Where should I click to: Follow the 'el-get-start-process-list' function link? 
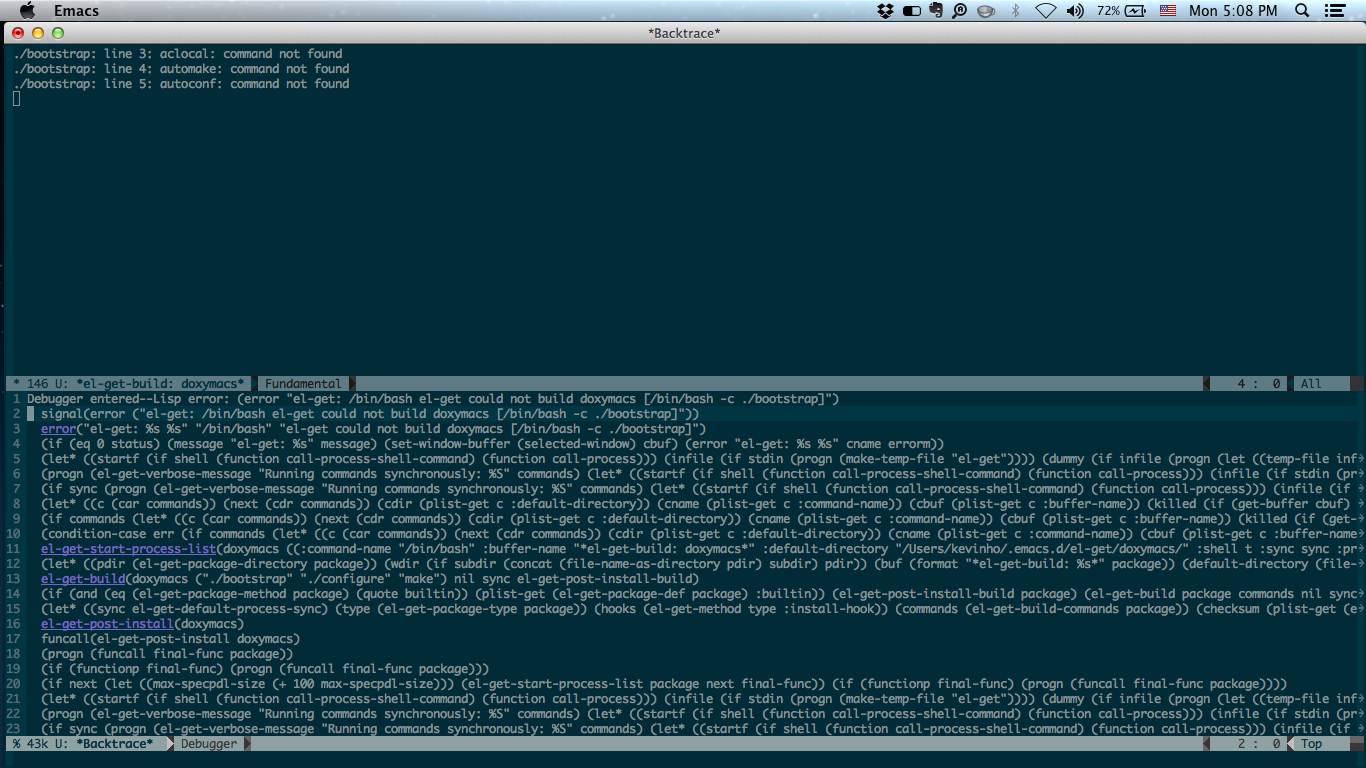[x=129, y=548]
